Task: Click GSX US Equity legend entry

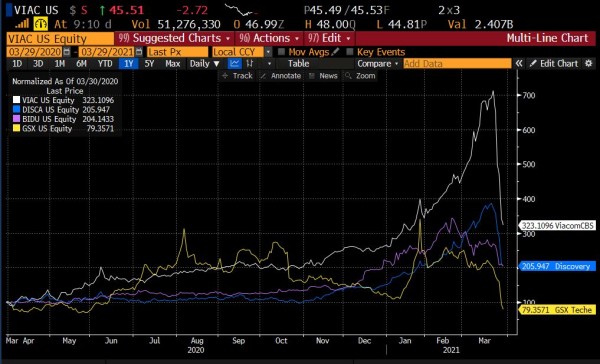Action: click(64, 128)
